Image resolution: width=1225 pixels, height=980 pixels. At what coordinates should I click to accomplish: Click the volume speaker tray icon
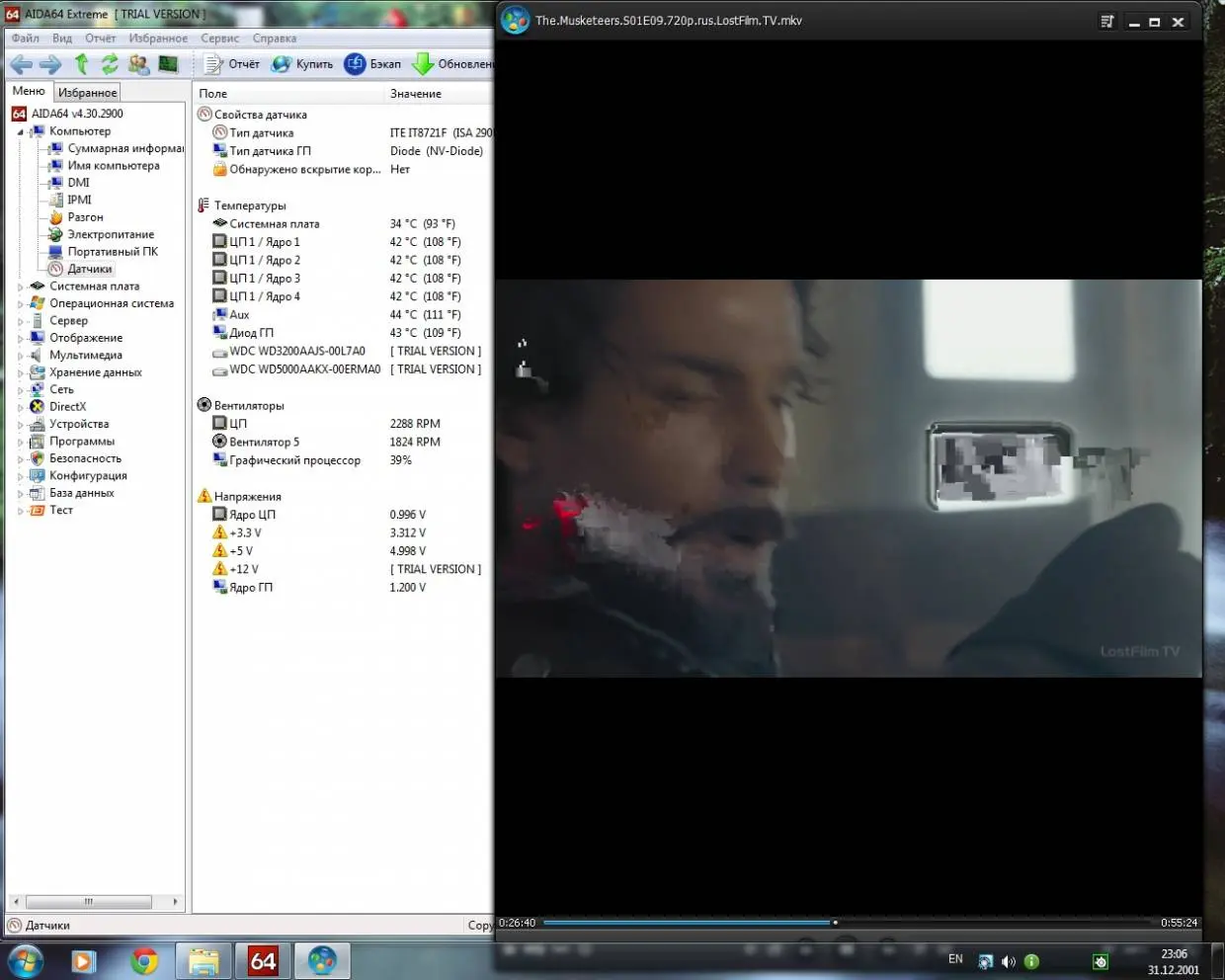point(1009,961)
